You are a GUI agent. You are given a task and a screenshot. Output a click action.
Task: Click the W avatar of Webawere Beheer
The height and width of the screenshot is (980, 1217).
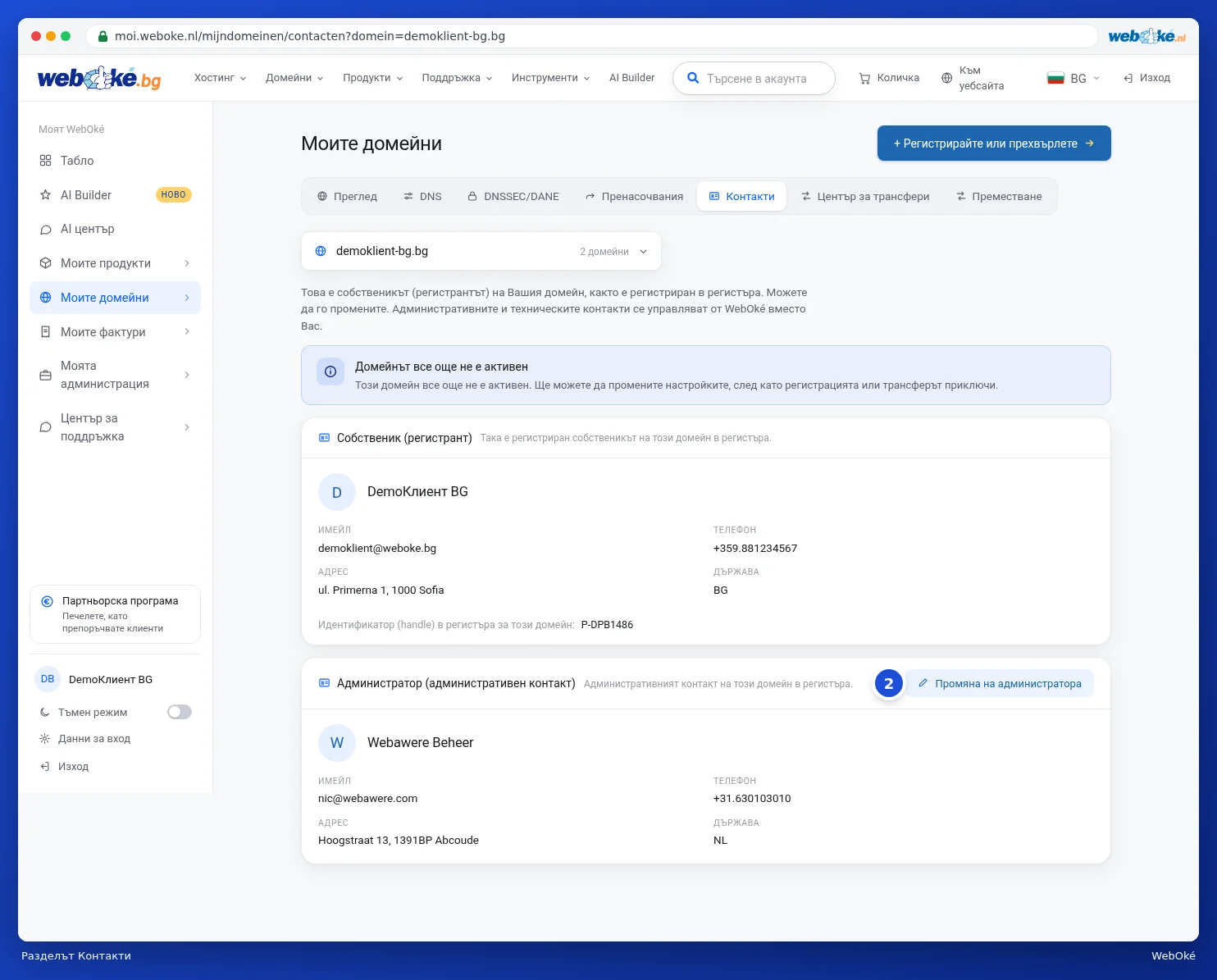click(337, 743)
